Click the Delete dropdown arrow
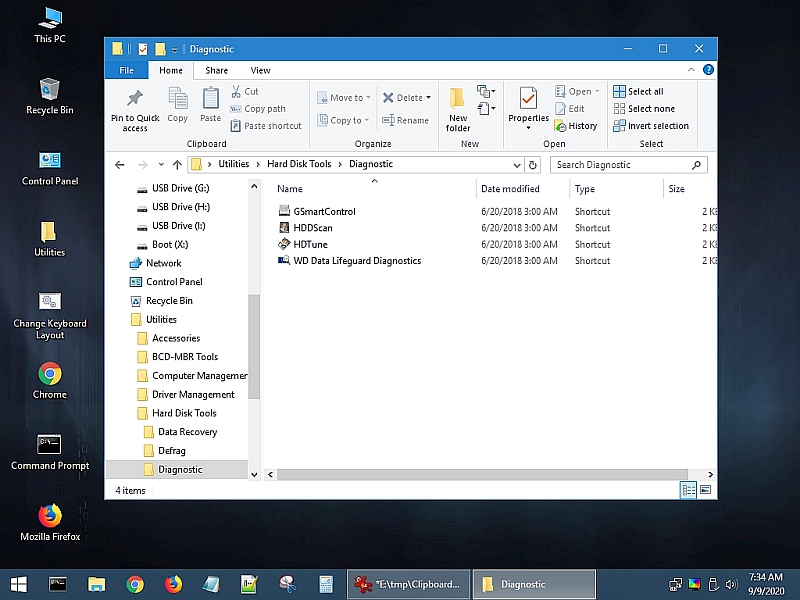This screenshot has width=800, height=600. 429,97
